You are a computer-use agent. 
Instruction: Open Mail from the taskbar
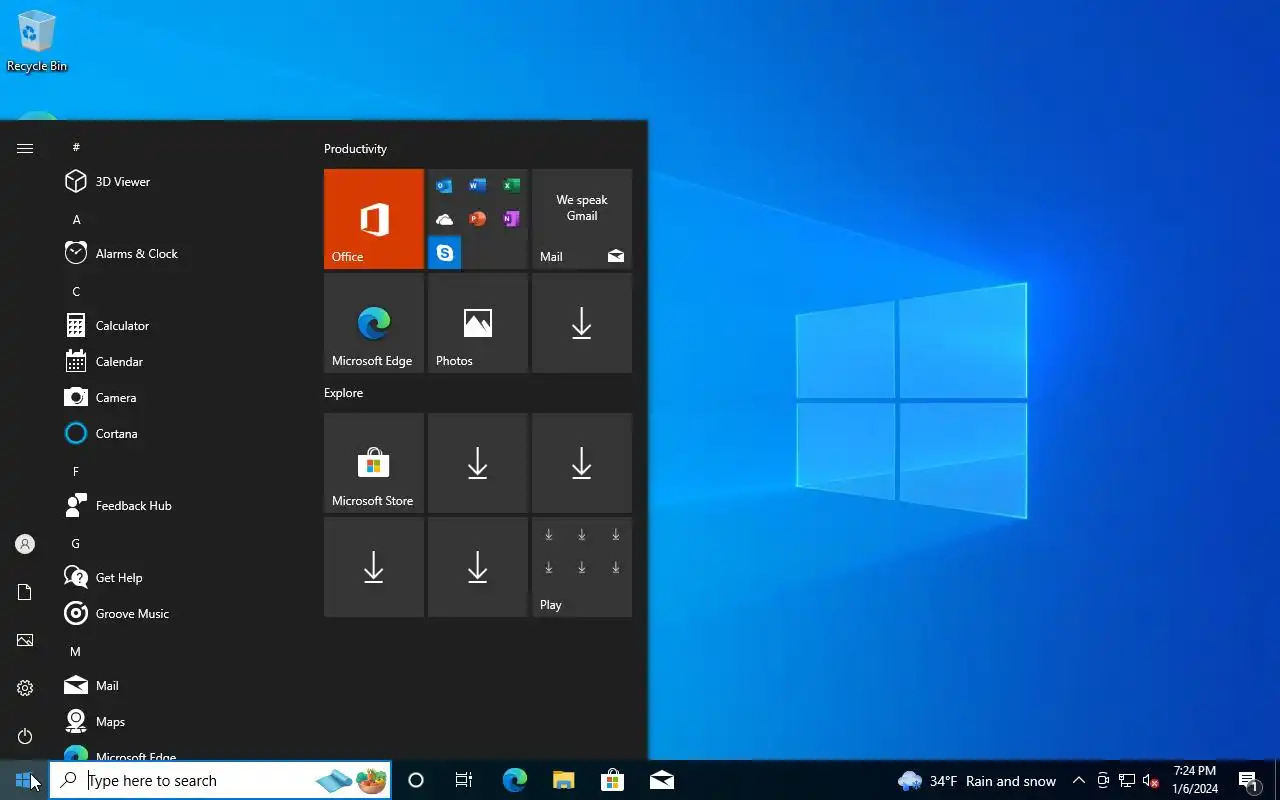(661, 780)
